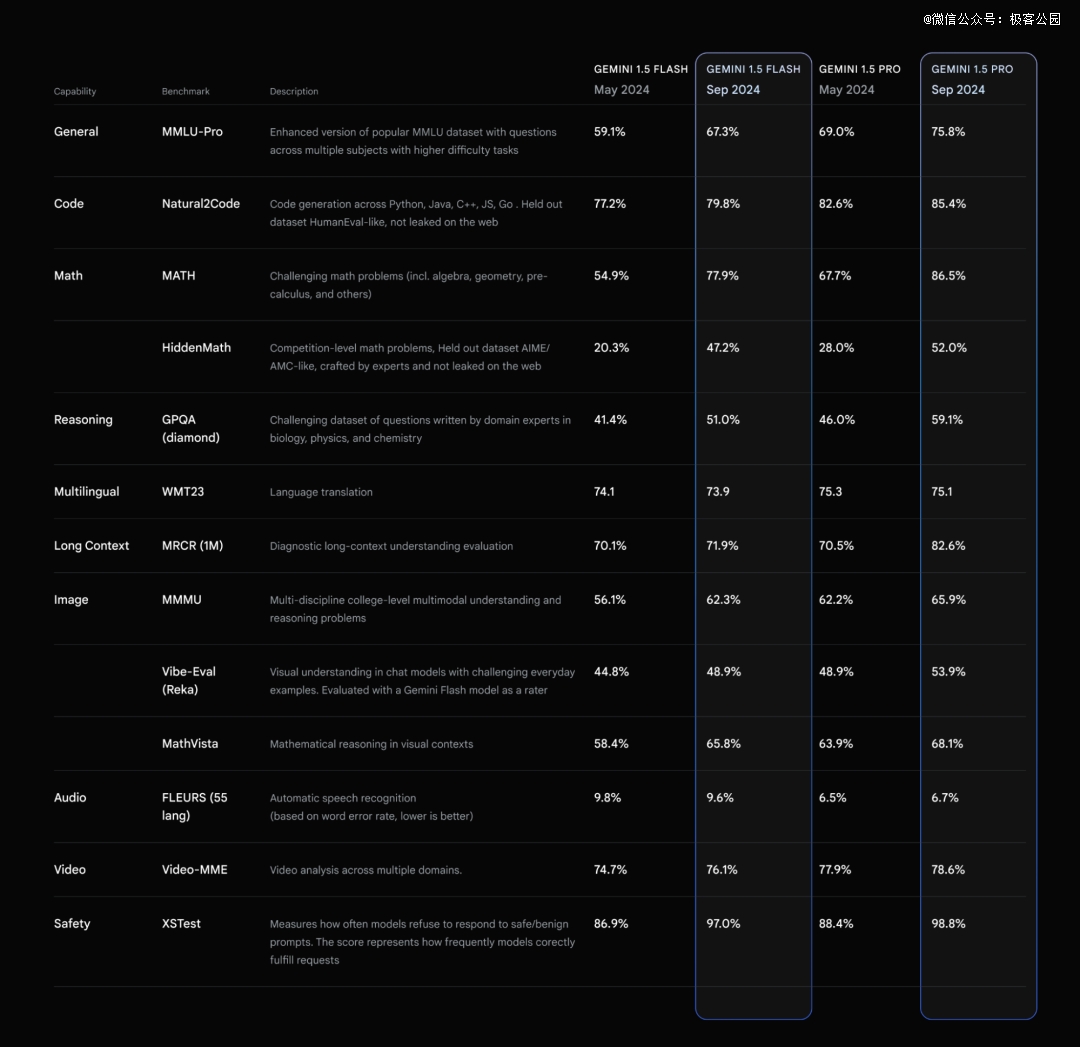Click the Safety capability label
The image size is (1080, 1047).
point(72,924)
